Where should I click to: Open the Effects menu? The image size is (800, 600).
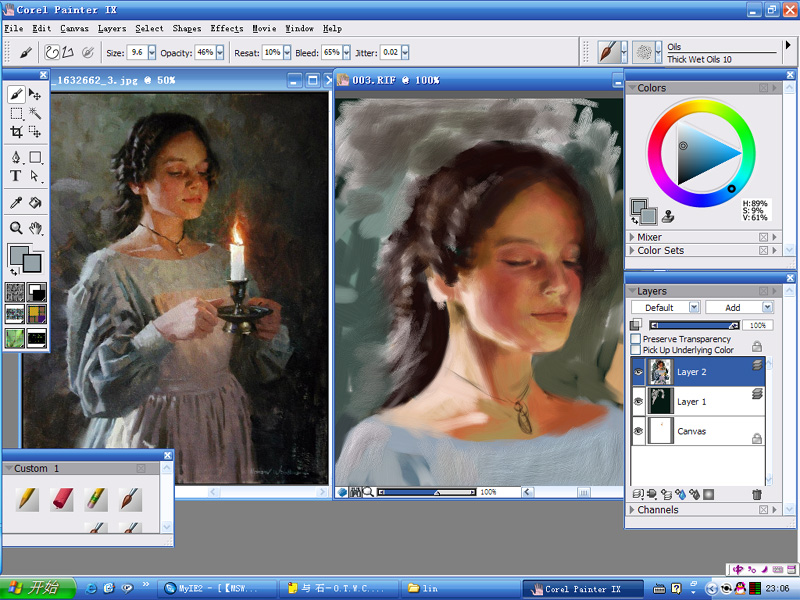click(x=227, y=29)
